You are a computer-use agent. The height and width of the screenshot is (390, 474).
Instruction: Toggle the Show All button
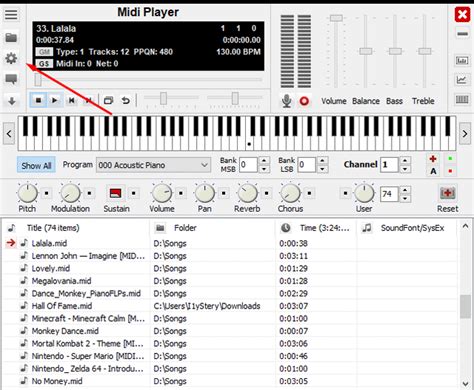36,165
